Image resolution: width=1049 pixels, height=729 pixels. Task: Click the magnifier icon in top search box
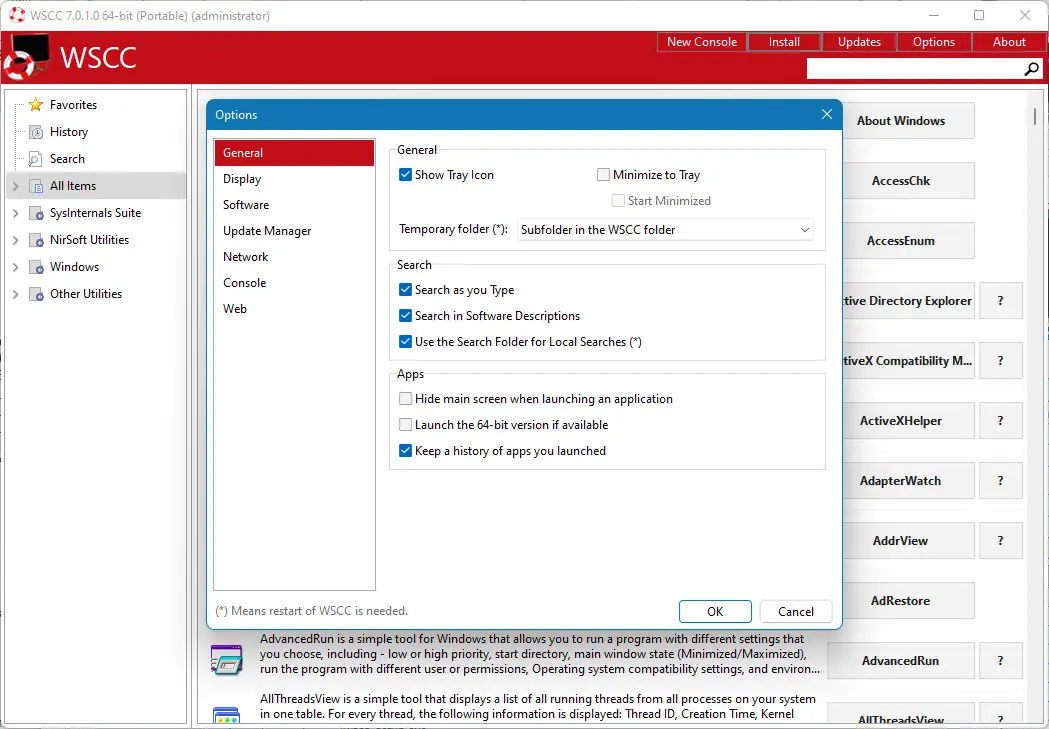[1031, 69]
